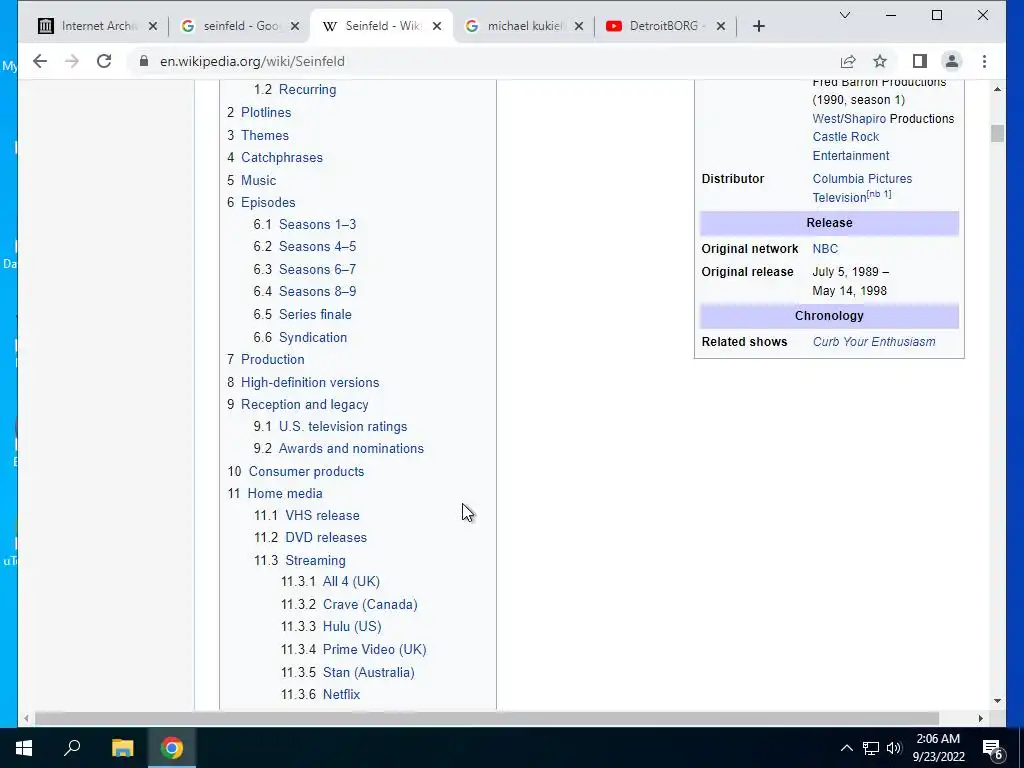Viewport: 1024px width, 768px height.
Task: Close the seinfeld Google search tab
Action: tap(295, 26)
